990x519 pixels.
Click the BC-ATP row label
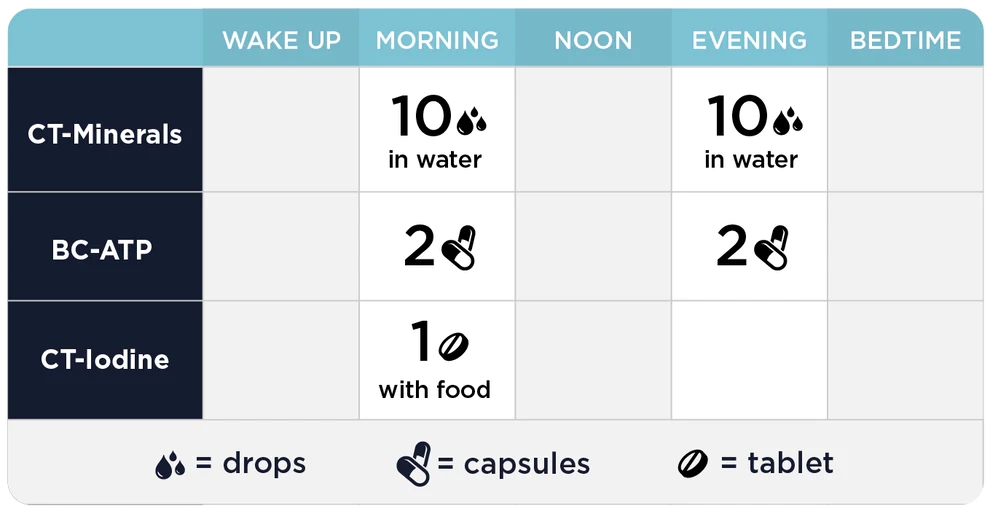click(x=102, y=249)
